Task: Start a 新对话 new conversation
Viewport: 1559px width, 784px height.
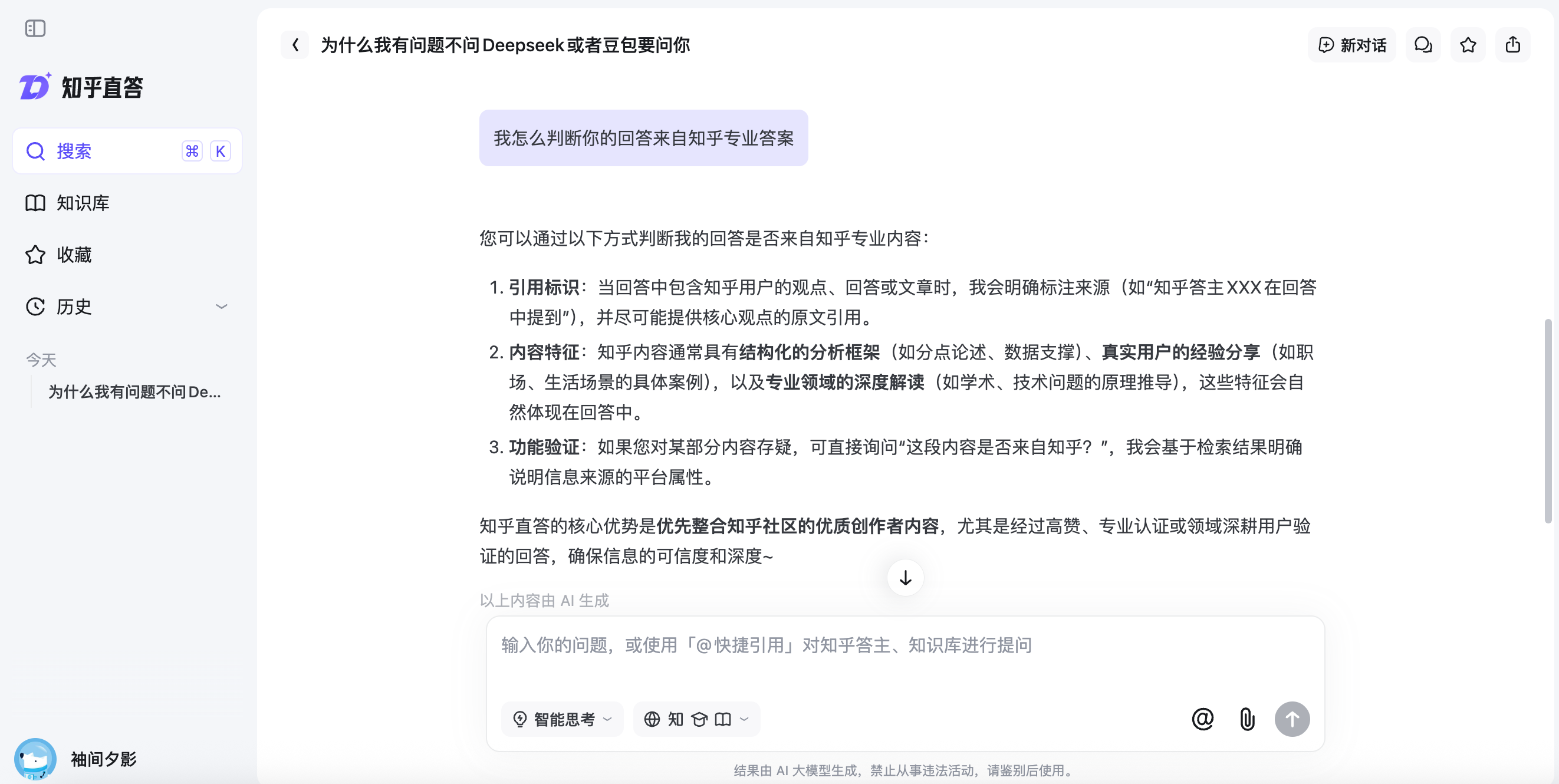Action: 1352,44
